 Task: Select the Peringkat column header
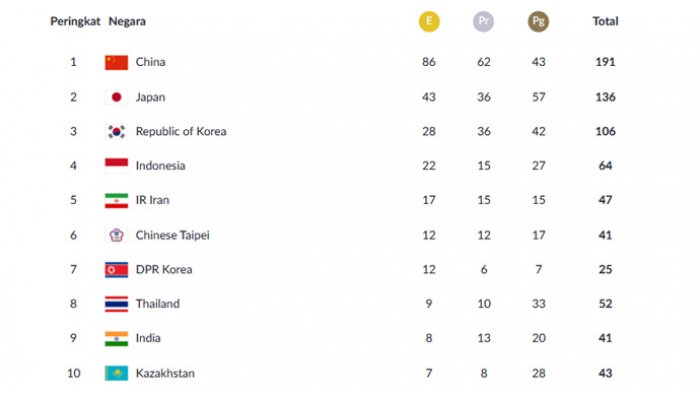pos(75,21)
